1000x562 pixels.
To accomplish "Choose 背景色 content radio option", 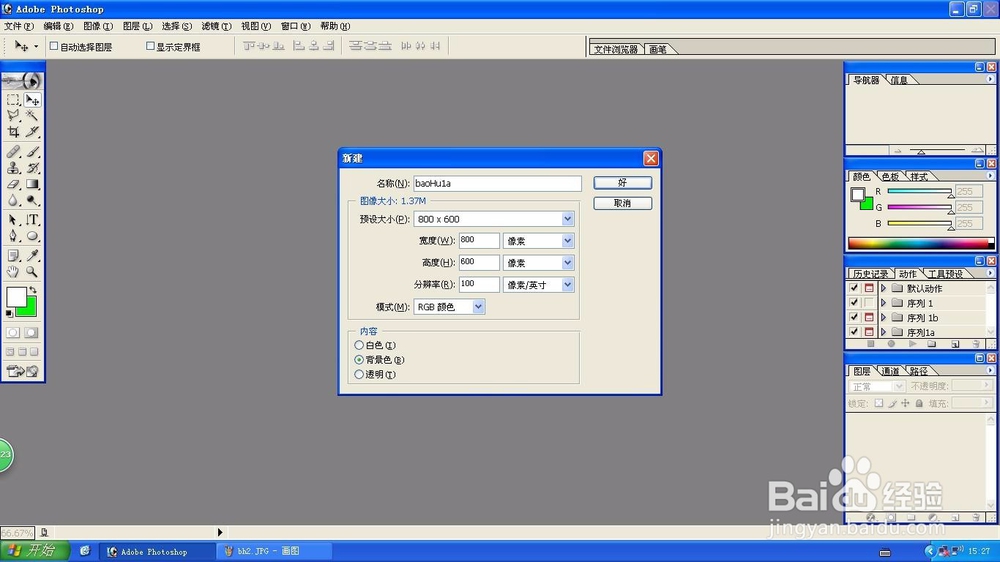I will (x=359, y=360).
